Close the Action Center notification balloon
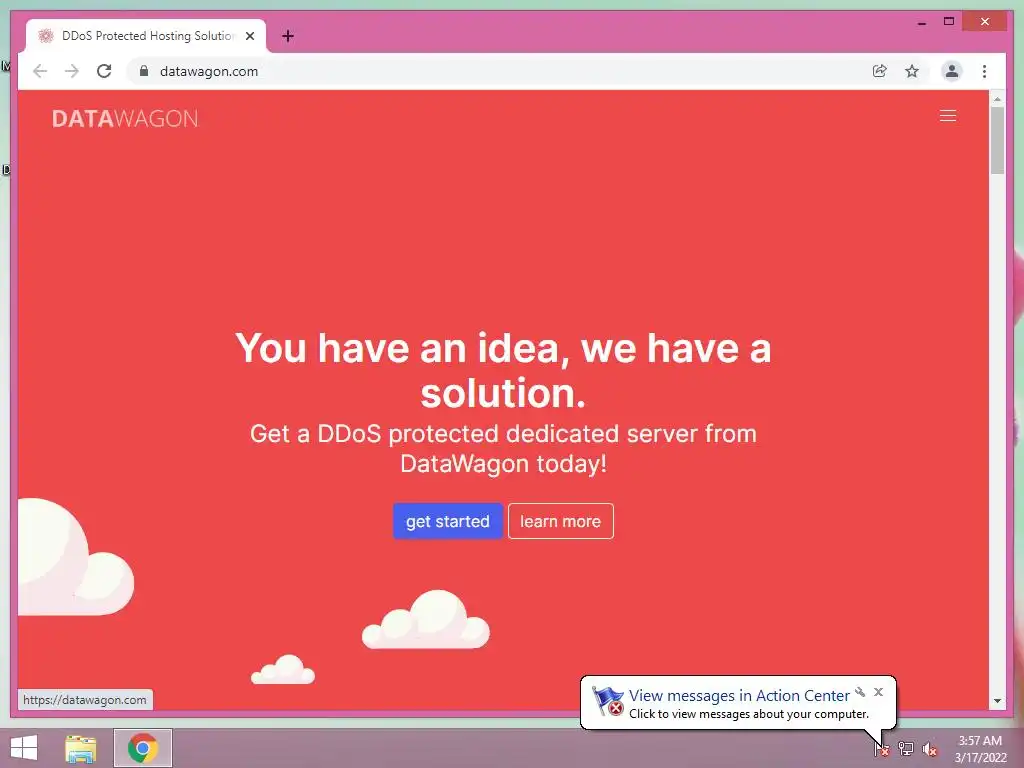The width and height of the screenshot is (1024, 768). click(x=878, y=692)
